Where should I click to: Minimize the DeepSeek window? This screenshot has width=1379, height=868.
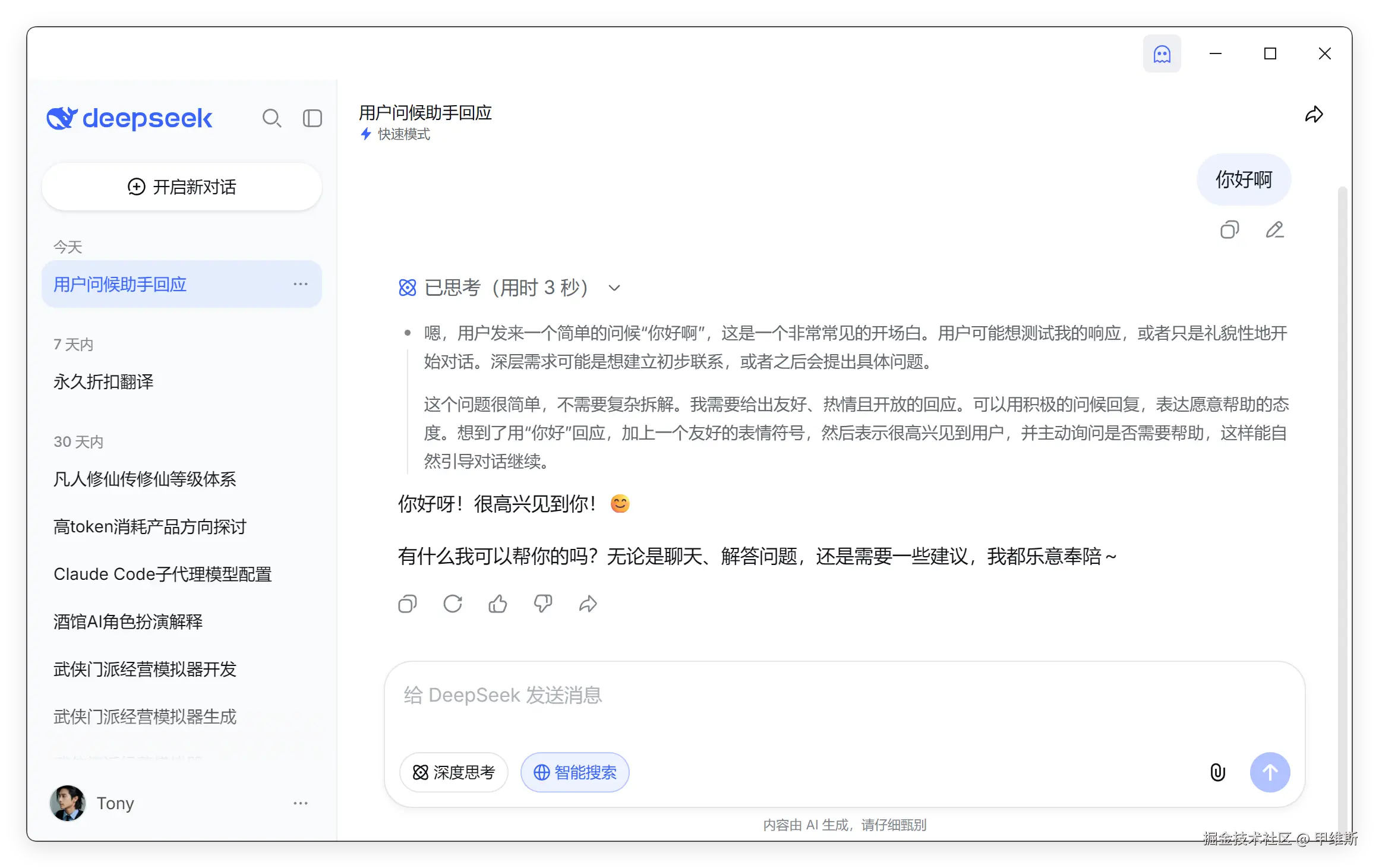point(1216,54)
